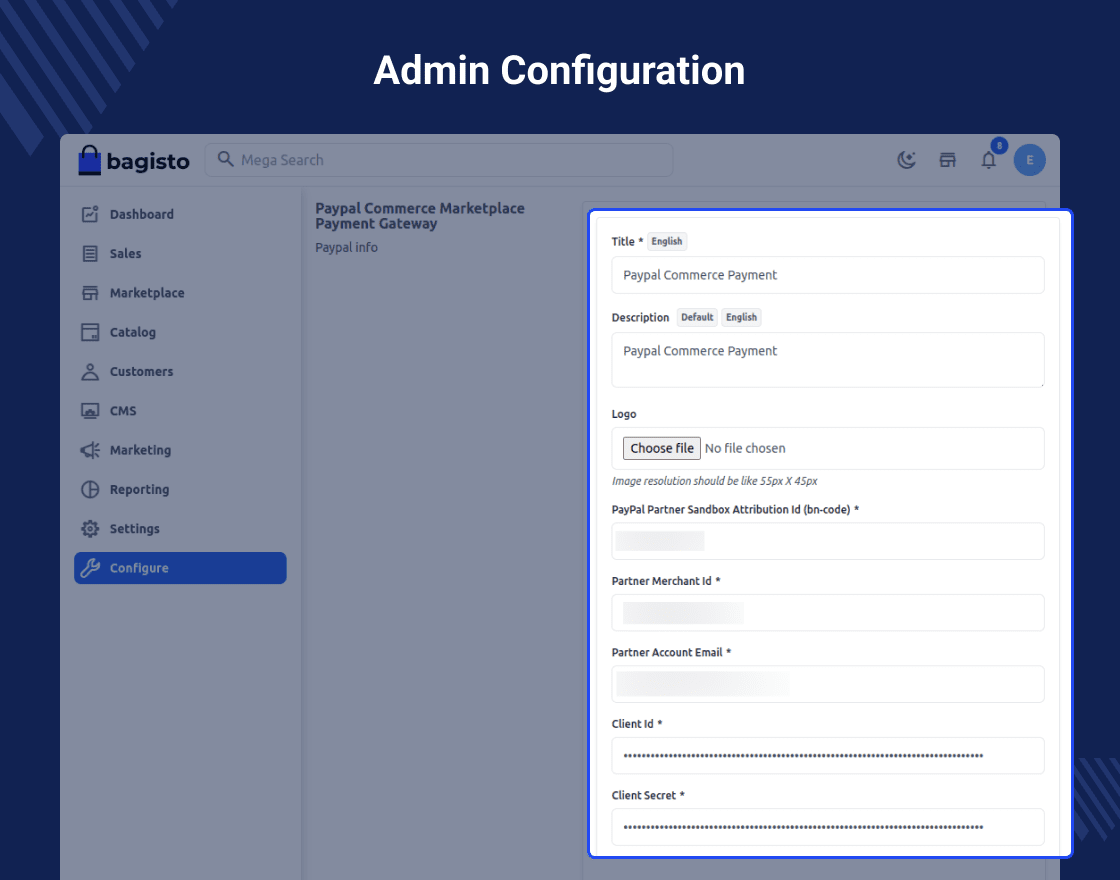
Task: Open Settings gear in sidebar
Action: point(91,529)
